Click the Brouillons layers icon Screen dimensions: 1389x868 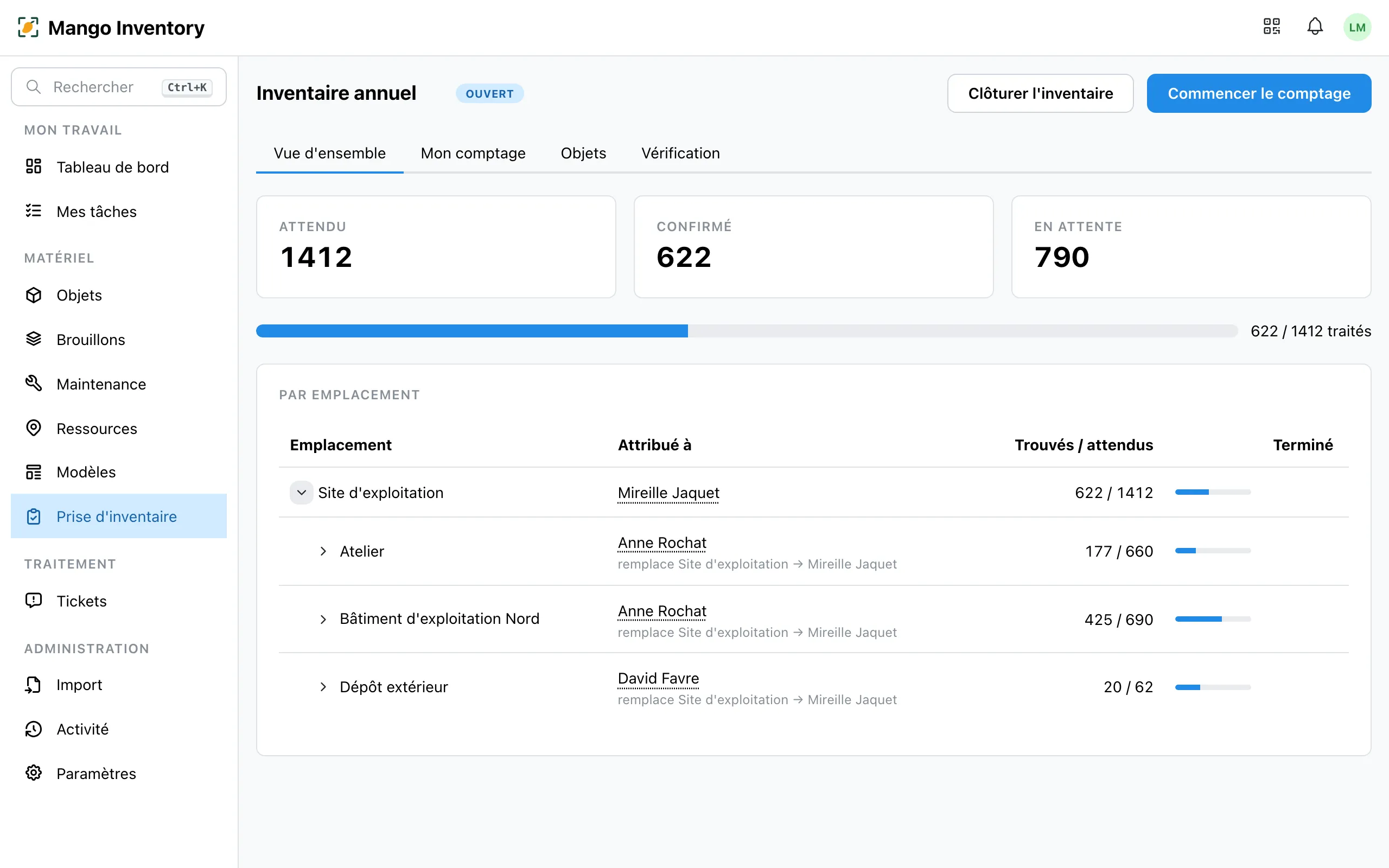coord(34,339)
